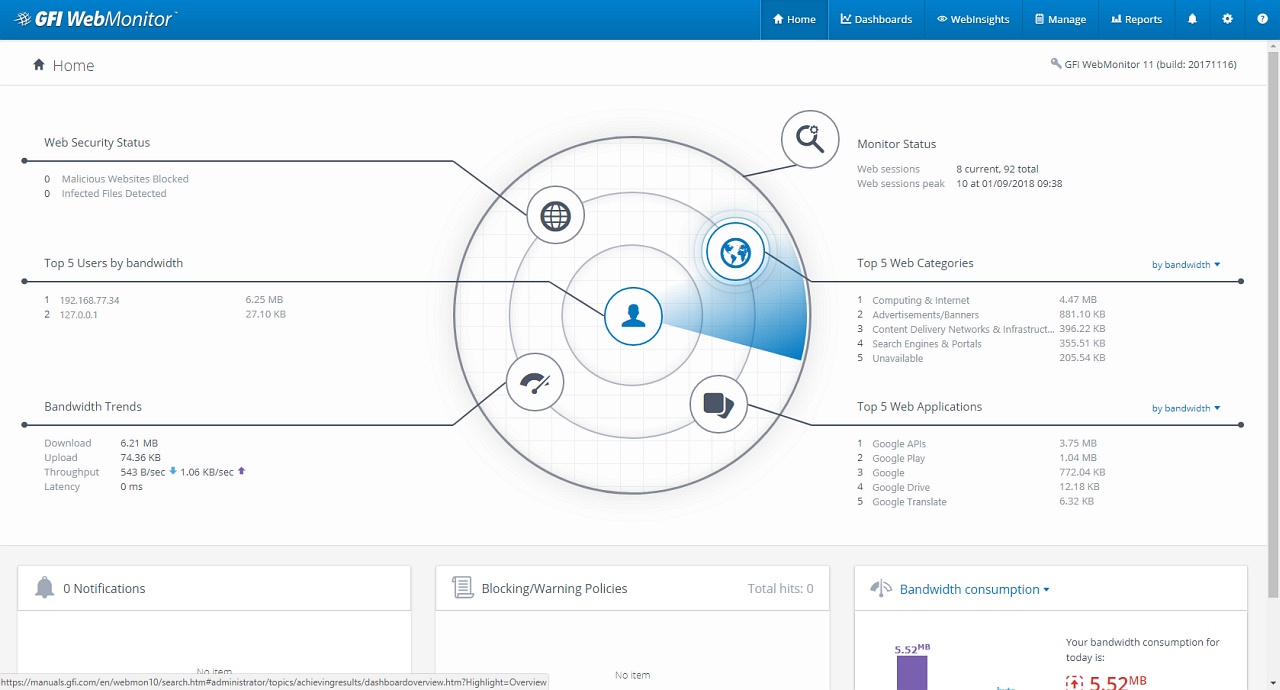Screen dimensions: 1280x690
Task: Click user 127.0.0.1
Action: click(79, 315)
